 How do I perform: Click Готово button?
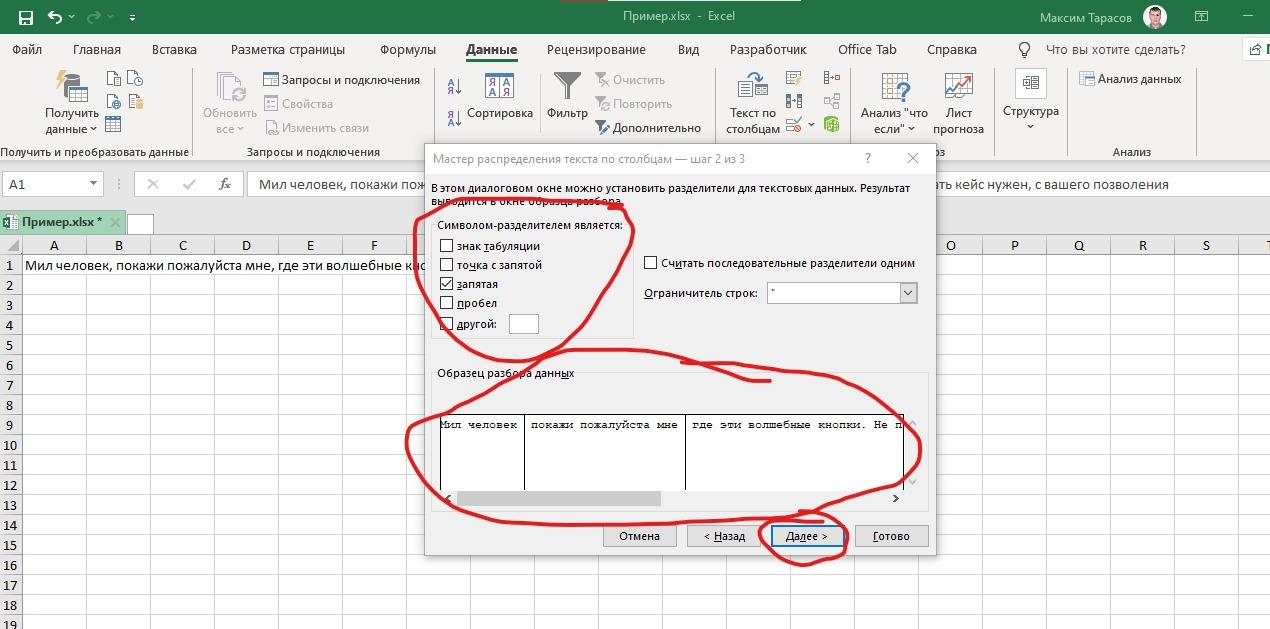coord(891,536)
